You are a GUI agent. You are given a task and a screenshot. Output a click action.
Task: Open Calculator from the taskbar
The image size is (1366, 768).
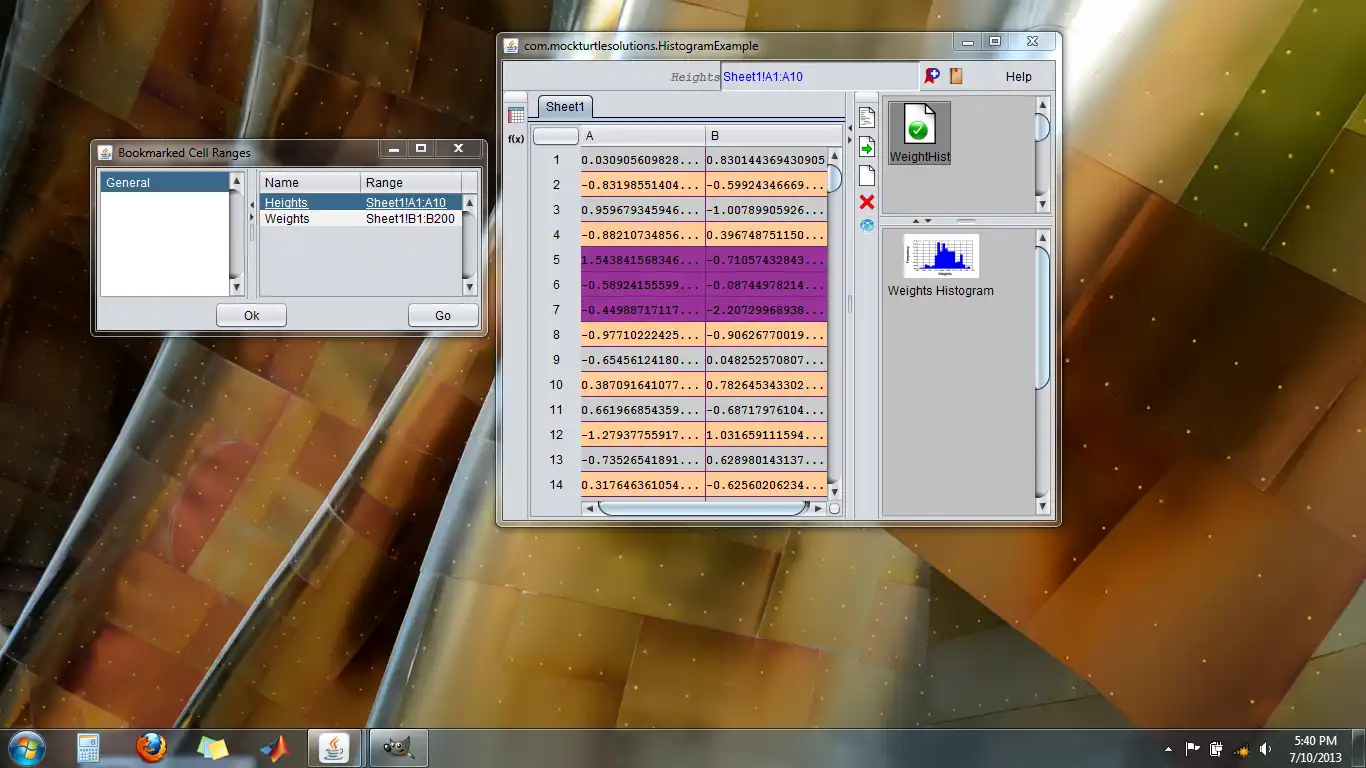coord(89,748)
